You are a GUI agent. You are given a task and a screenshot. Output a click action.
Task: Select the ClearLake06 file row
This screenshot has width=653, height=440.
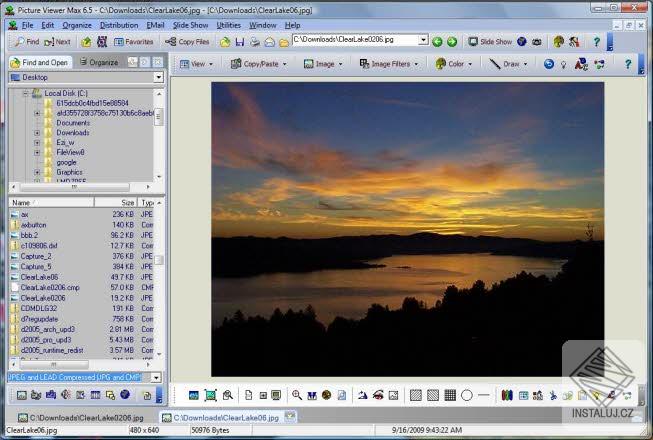81,277
